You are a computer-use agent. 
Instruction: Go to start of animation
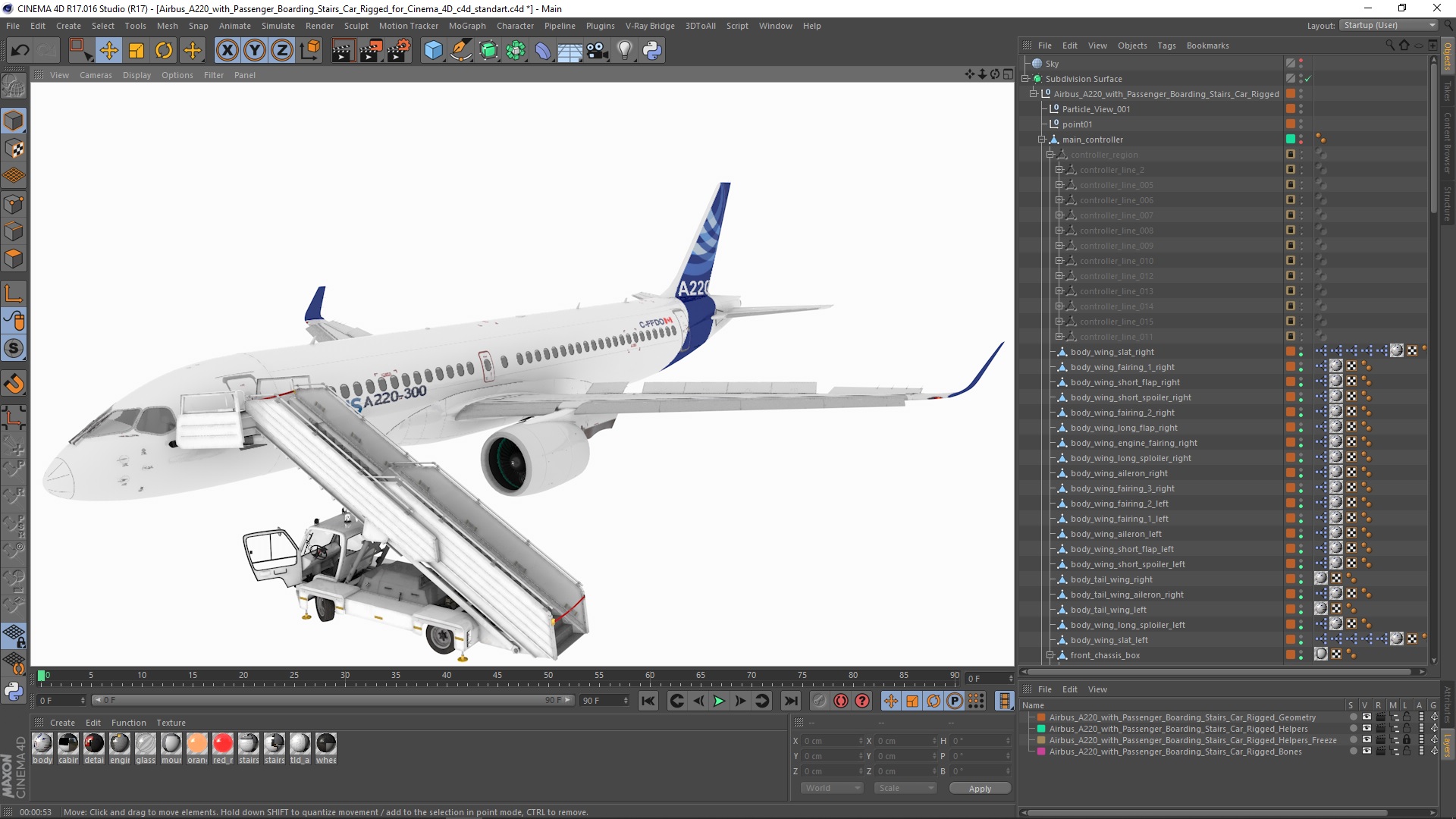[x=648, y=701]
